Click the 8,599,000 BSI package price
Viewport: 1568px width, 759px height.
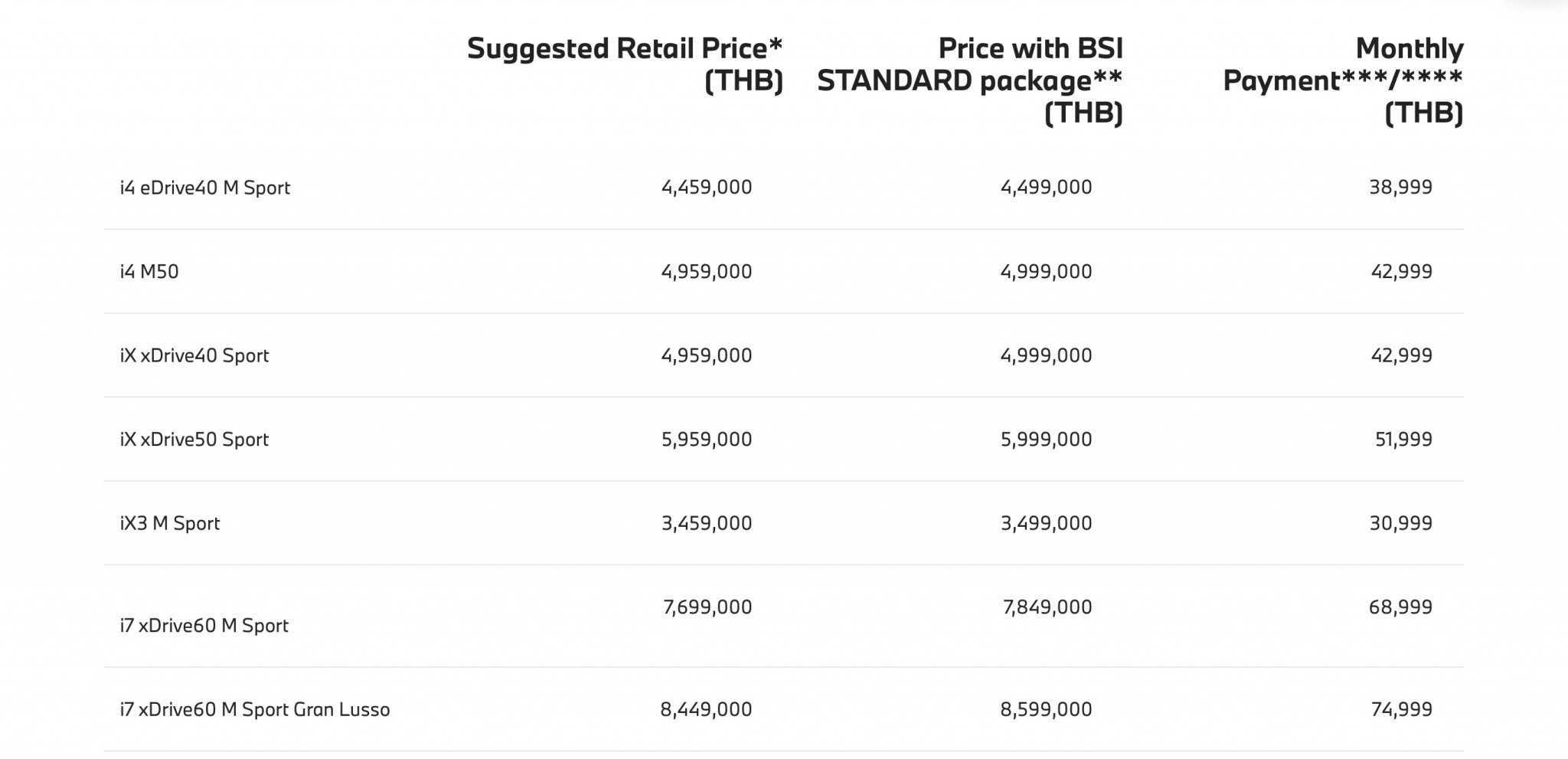(1047, 710)
